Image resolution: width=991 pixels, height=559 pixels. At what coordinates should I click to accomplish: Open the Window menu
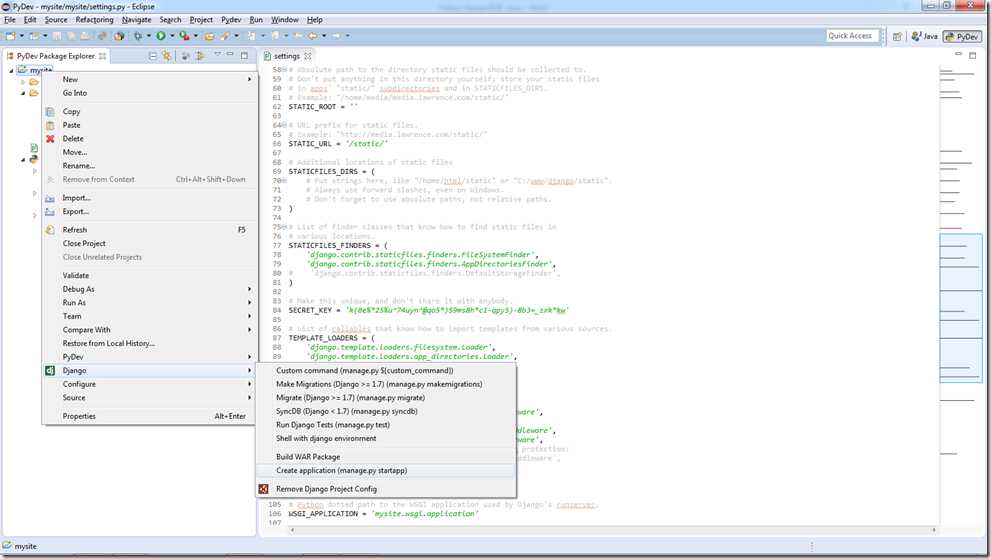tap(284, 20)
